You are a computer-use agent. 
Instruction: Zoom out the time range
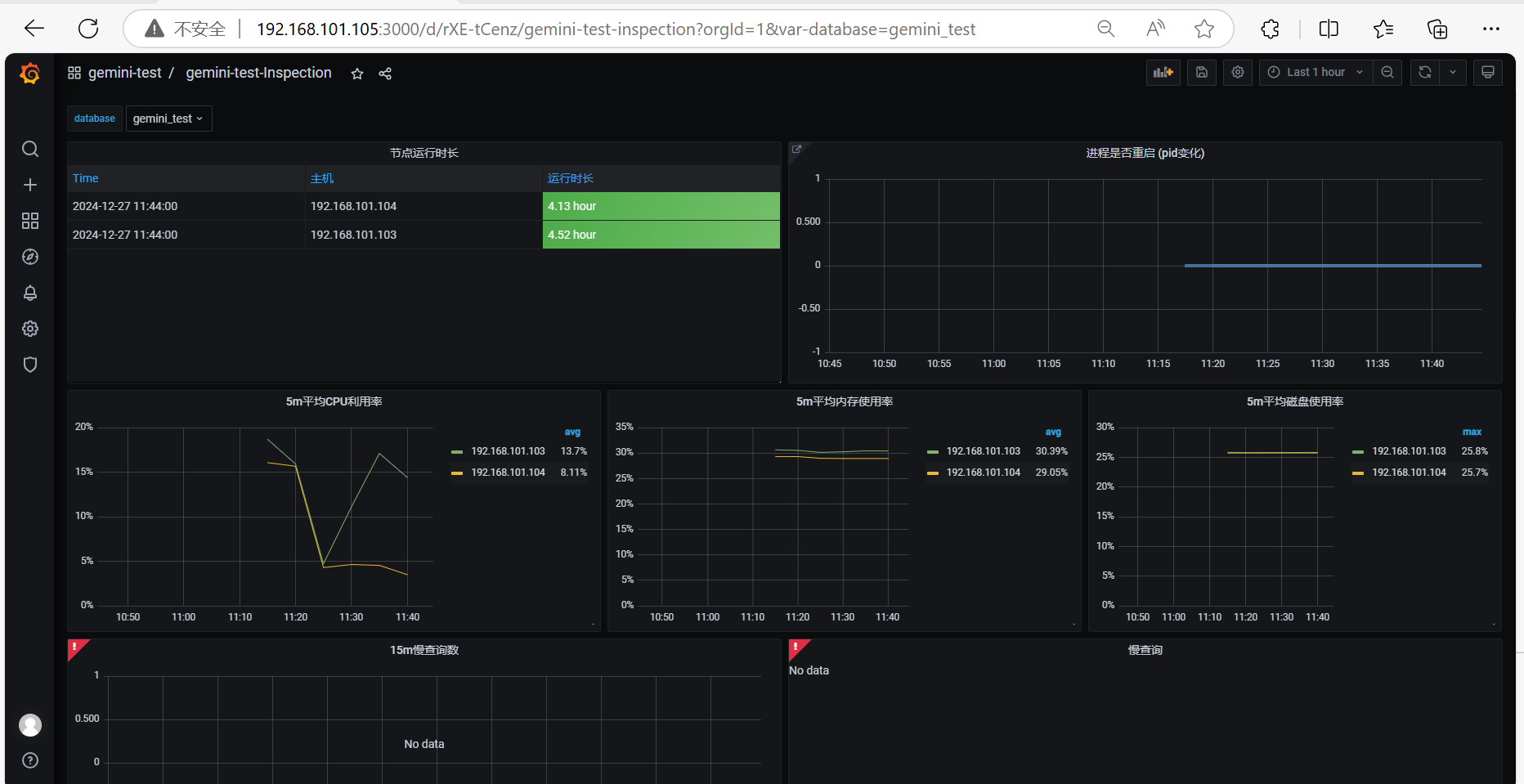pos(1387,73)
